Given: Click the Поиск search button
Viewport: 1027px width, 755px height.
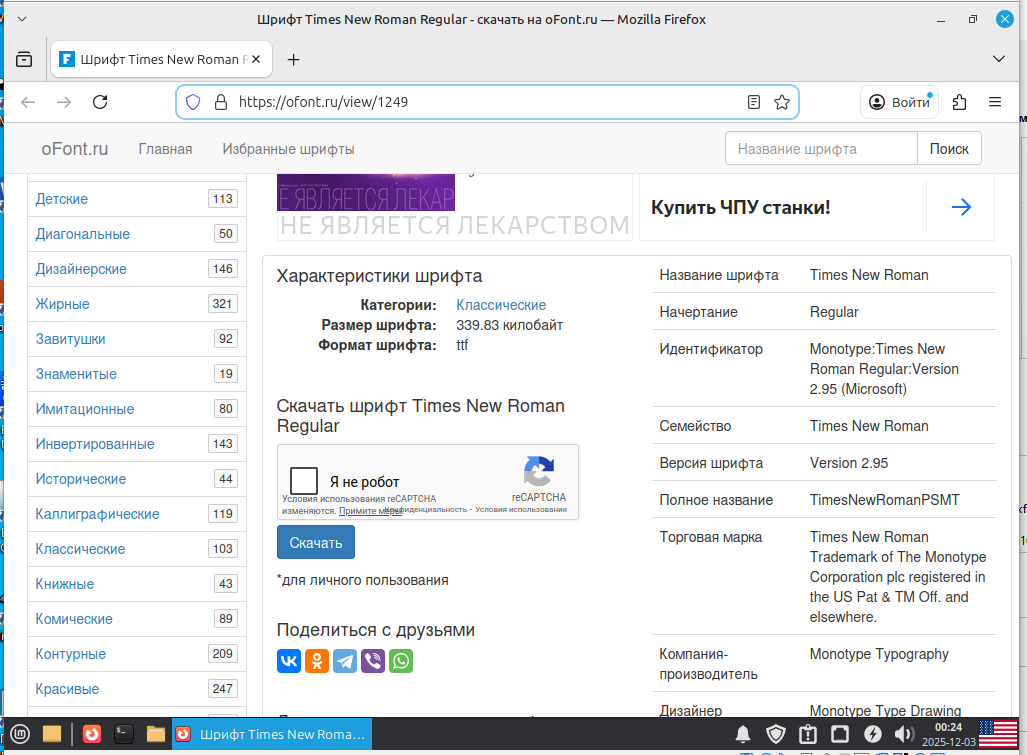Looking at the screenshot, I should coord(949,149).
